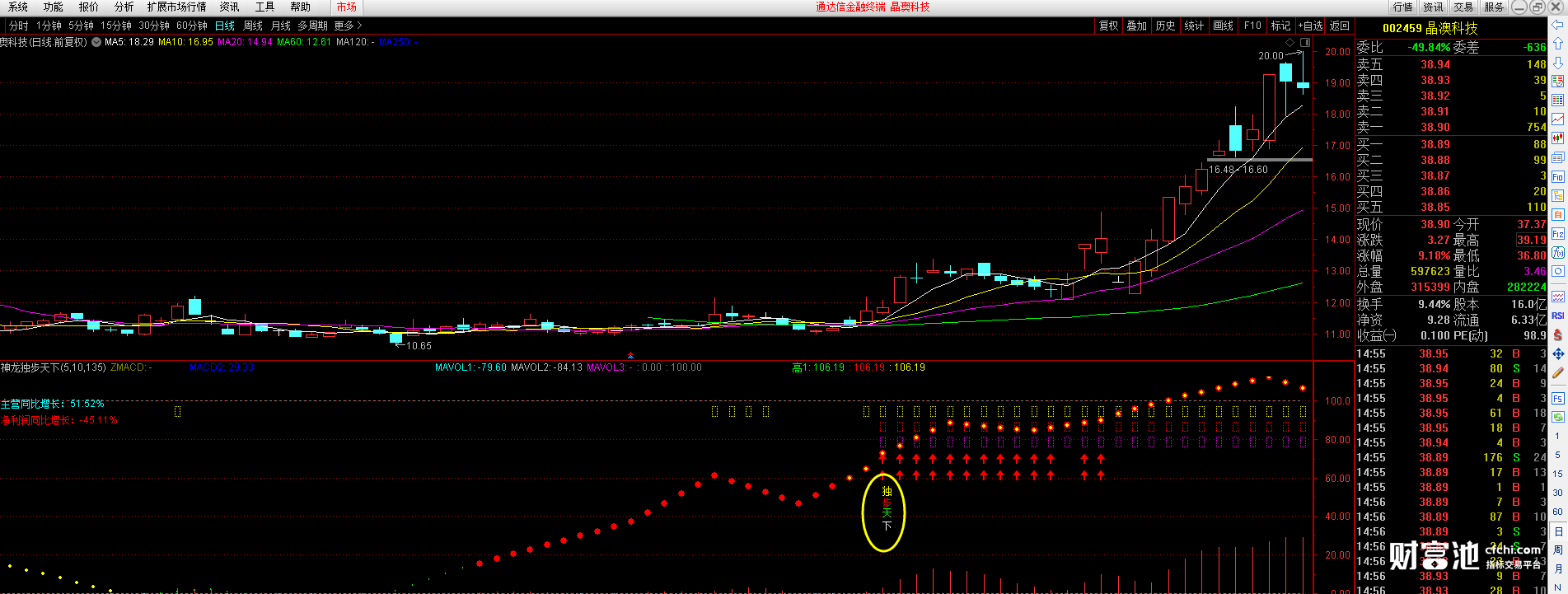Screen dimensions: 1568x594
Task: Open the 分析 menu
Action: [x=124, y=7]
